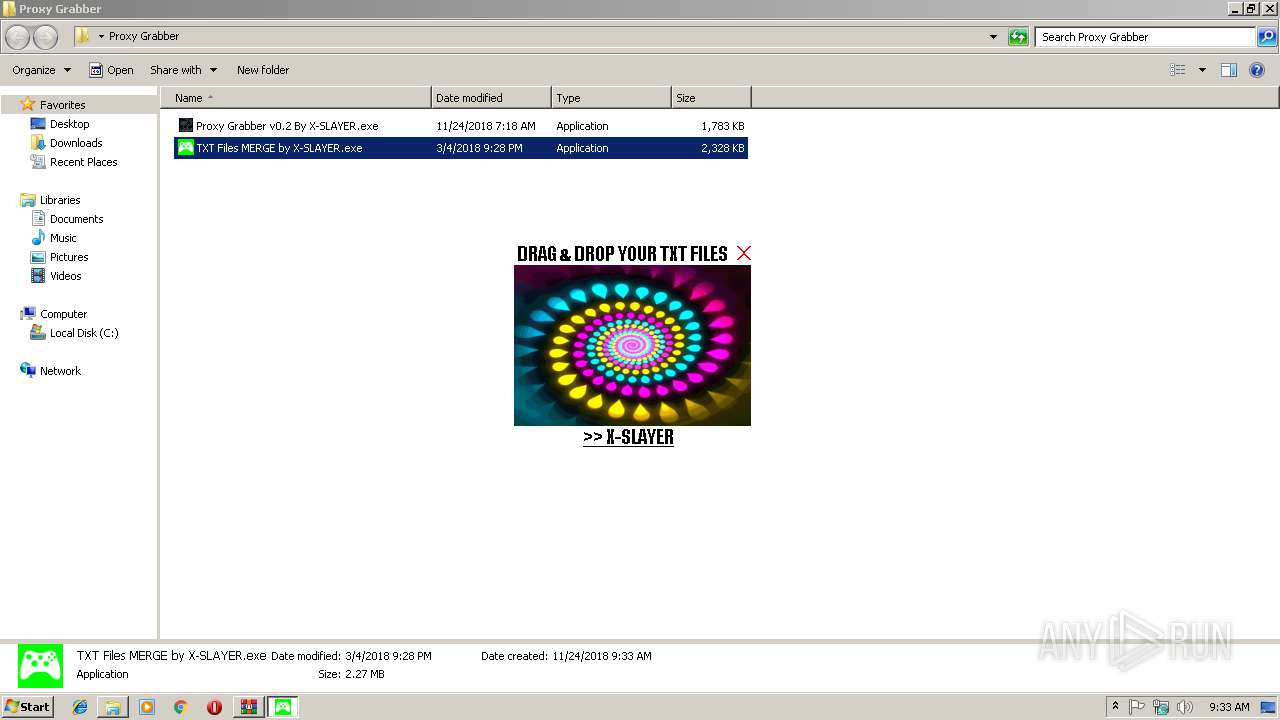Screen dimensions: 1280x720
Task: Launch Opera from taskbar
Action: point(214,707)
